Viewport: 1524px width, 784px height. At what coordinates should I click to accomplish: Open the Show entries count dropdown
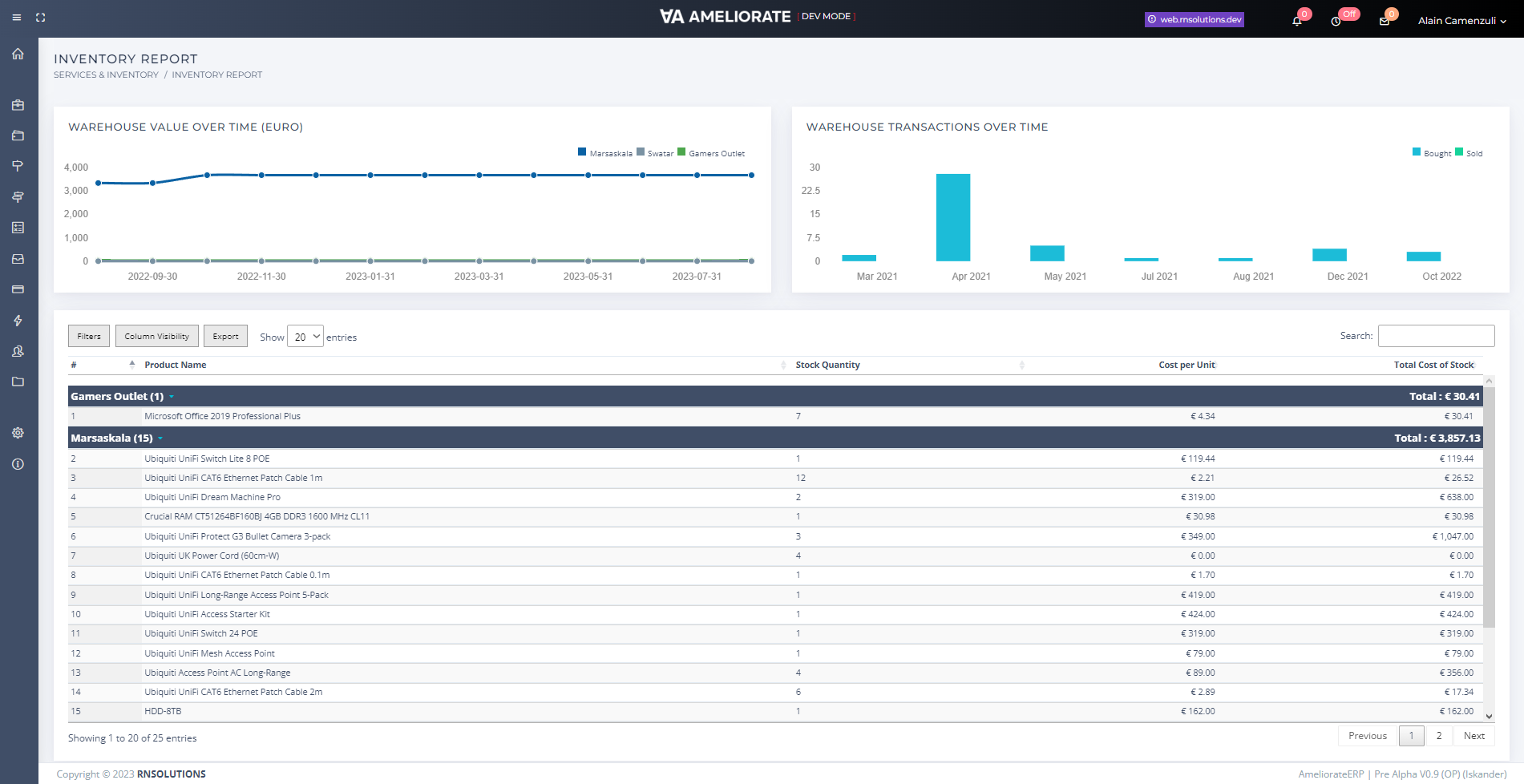(x=305, y=337)
